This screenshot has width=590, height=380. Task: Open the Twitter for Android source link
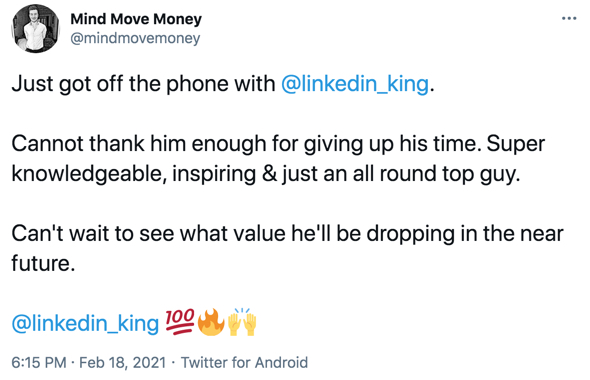[x=244, y=362]
